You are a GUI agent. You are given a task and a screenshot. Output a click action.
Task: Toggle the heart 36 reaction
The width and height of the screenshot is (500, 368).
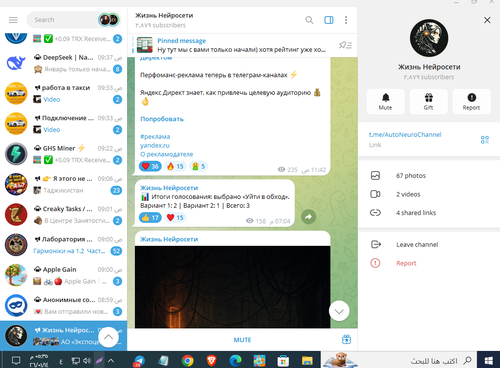pyautogui.click(x=150, y=166)
